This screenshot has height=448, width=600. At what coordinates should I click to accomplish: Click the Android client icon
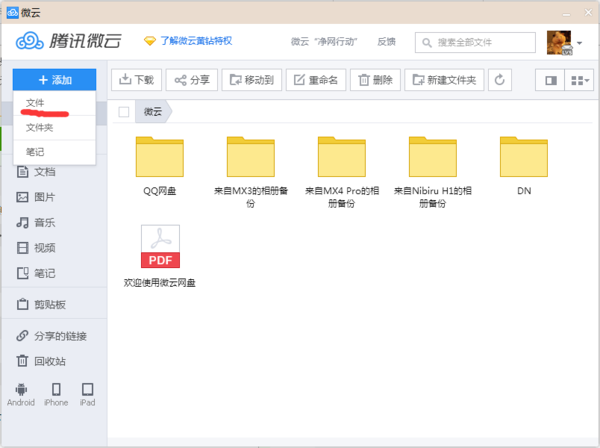(21, 394)
